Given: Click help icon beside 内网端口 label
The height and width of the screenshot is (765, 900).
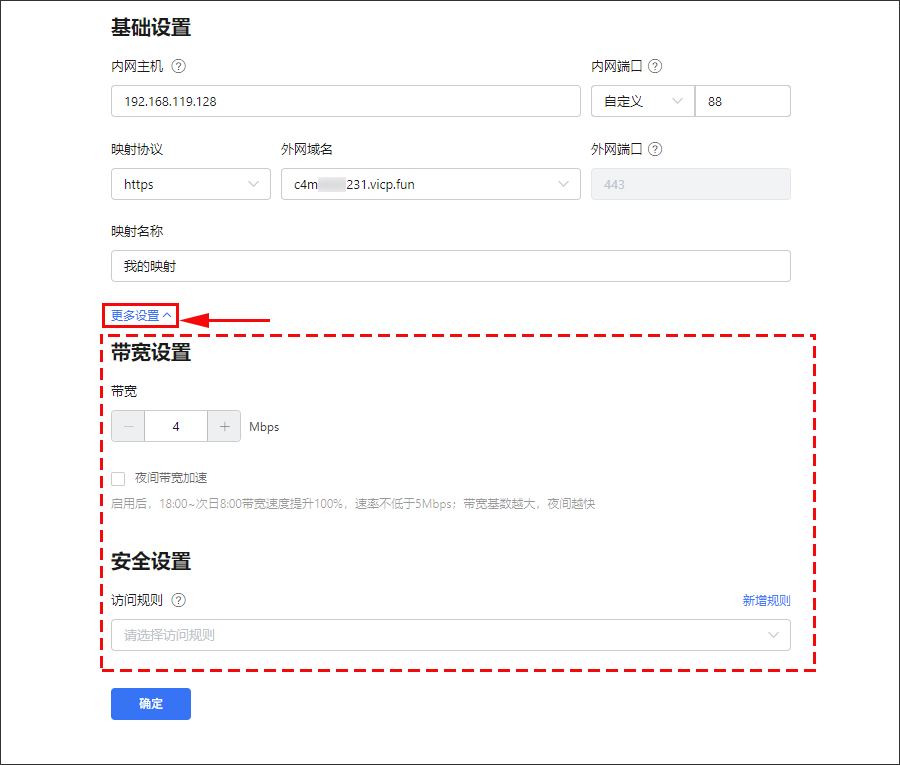Looking at the screenshot, I should click(655, 67).
